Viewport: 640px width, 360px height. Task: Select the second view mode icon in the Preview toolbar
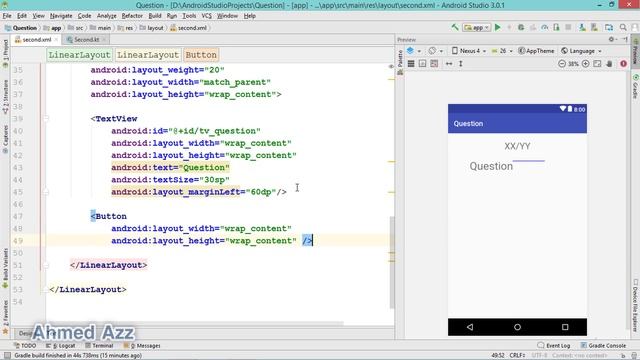[x=422, y=64]
